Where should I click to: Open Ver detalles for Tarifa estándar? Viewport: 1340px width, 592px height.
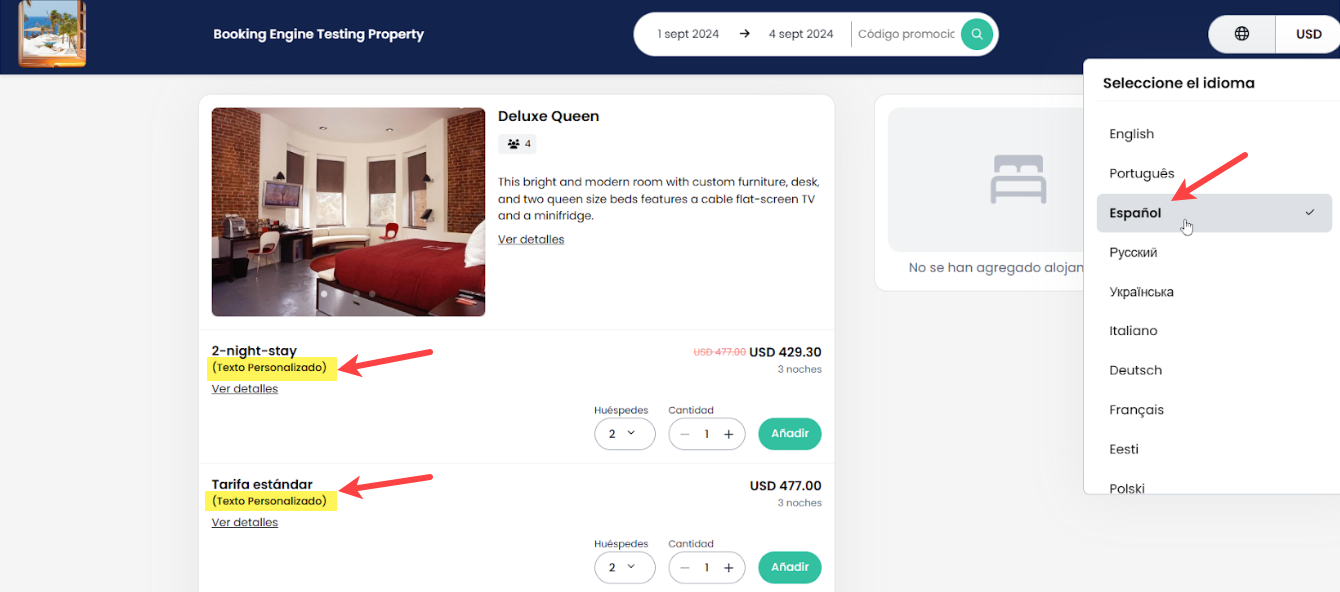[x=245, y=523]
